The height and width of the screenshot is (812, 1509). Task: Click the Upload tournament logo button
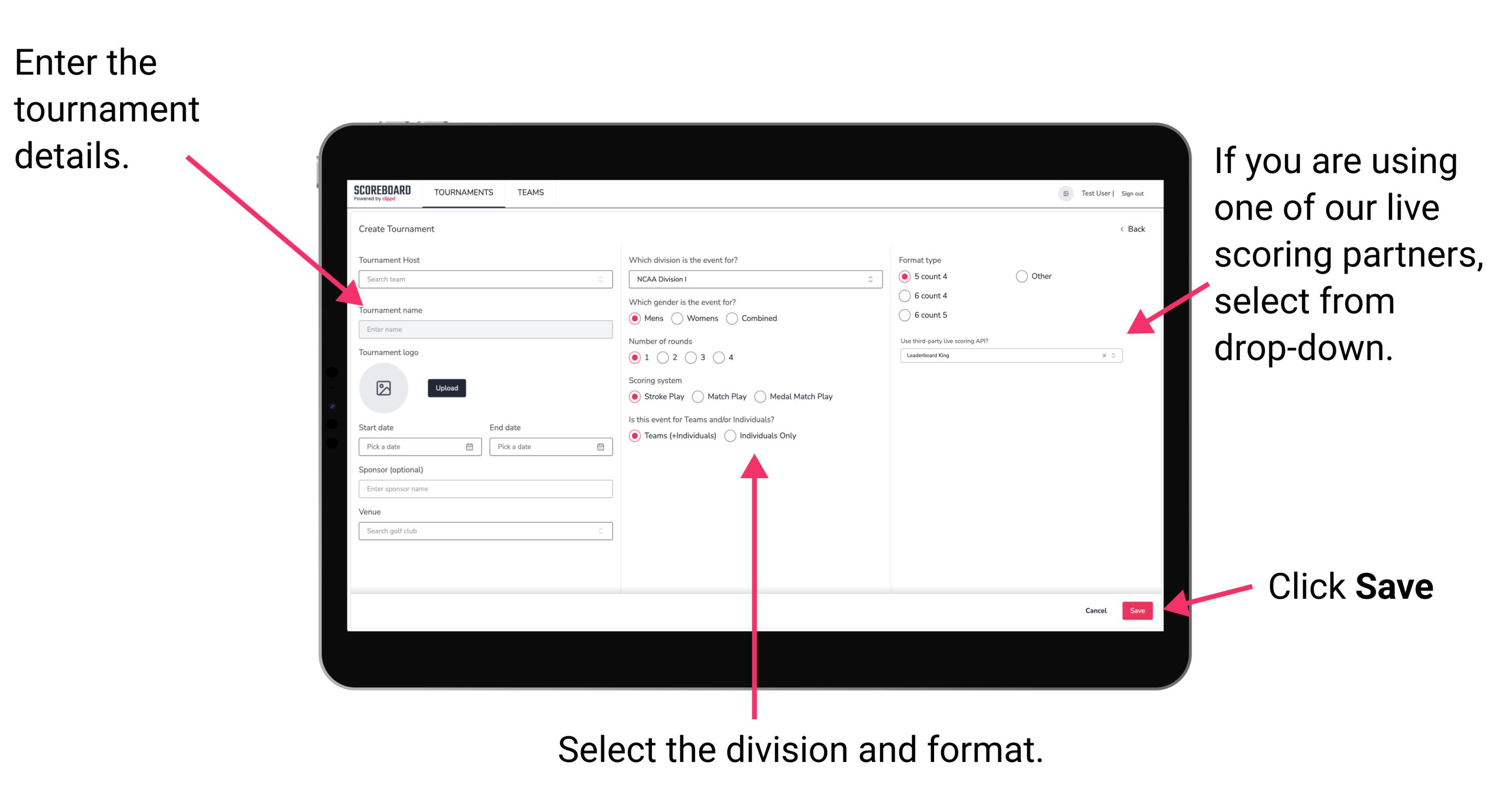[446, 388]
